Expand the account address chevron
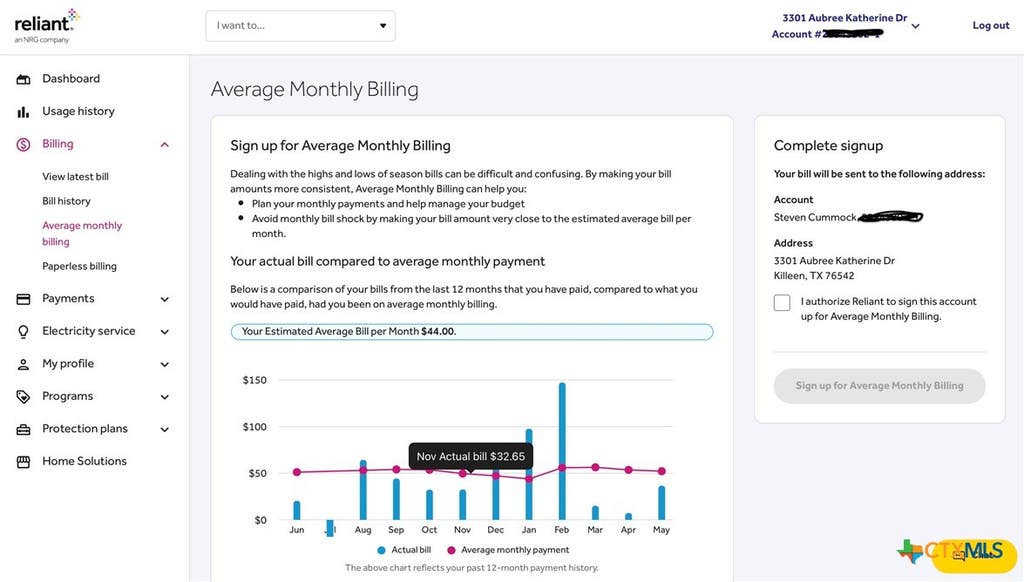This screenshot has height=582, width=1024. click(916, 27)
